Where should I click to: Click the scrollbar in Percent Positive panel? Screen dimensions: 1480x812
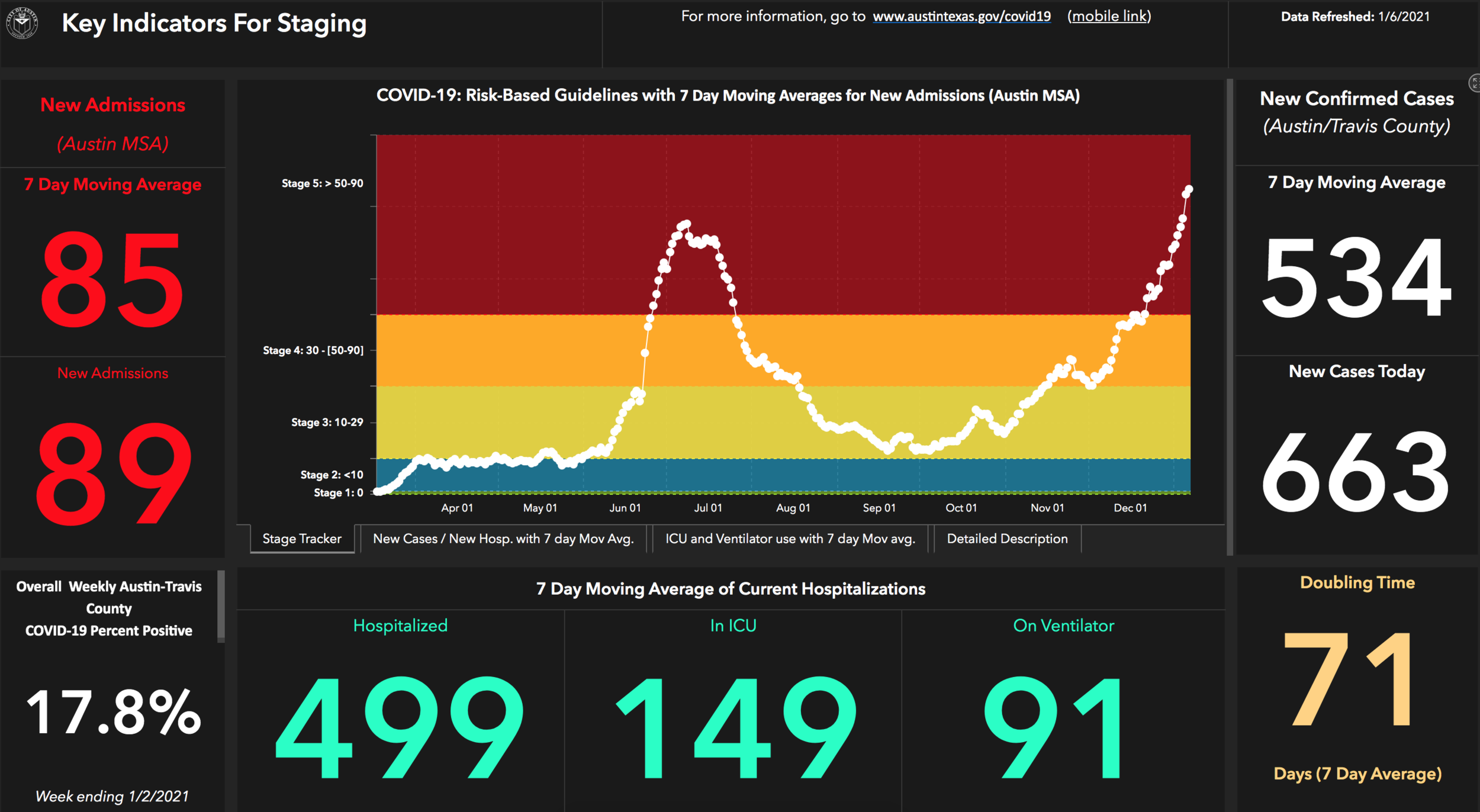coord(221,606)
